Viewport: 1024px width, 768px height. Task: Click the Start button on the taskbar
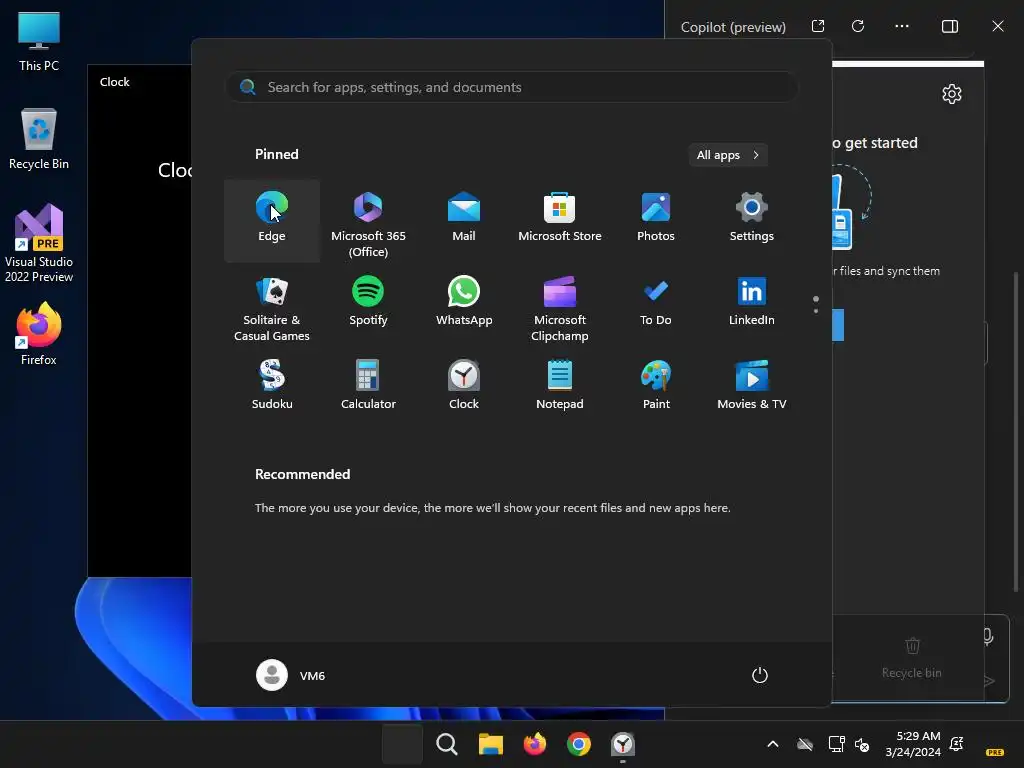pyautogui.click(x=402, y=744)
